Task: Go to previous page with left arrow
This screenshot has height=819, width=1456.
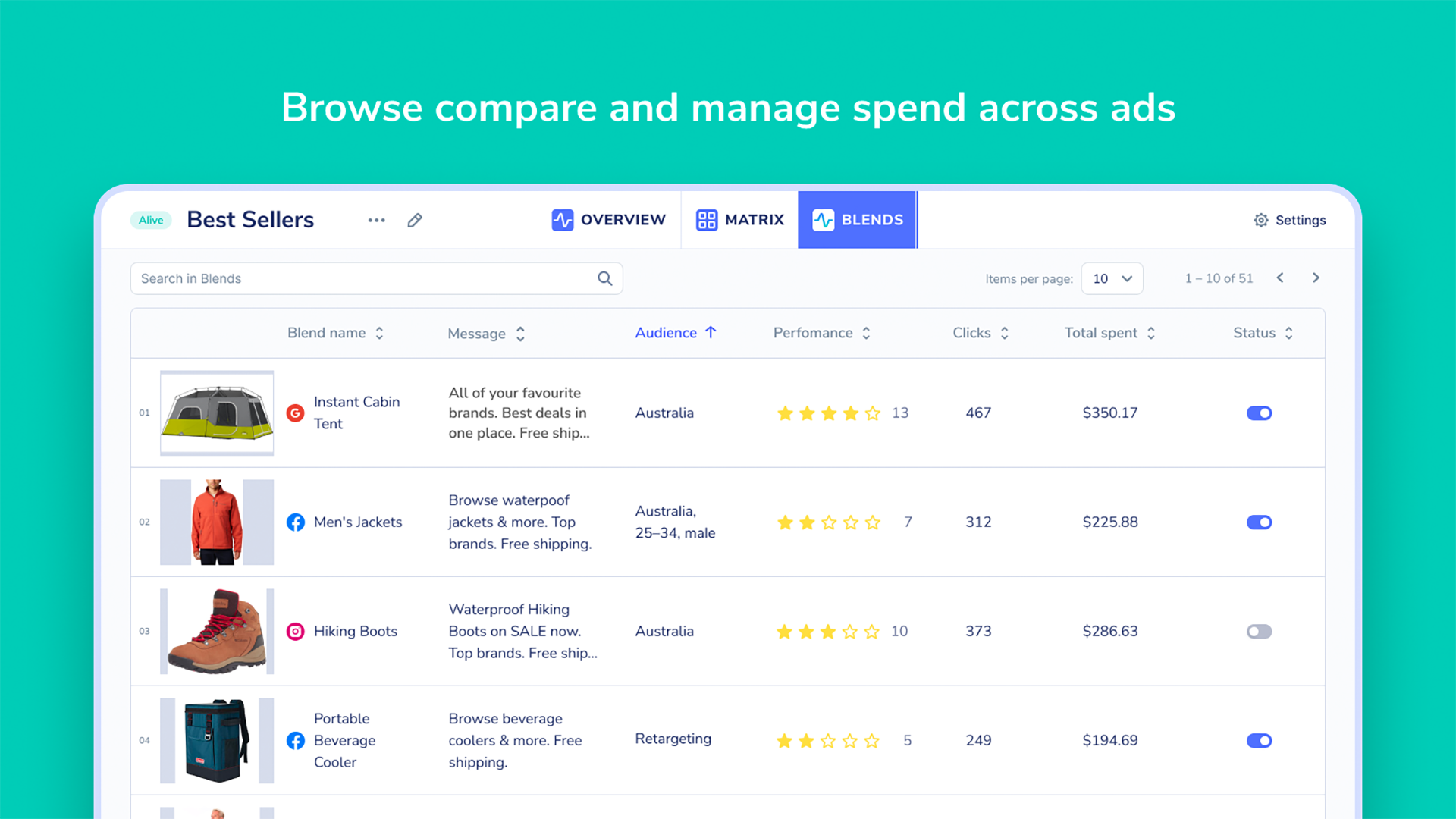Action: 1280,278
